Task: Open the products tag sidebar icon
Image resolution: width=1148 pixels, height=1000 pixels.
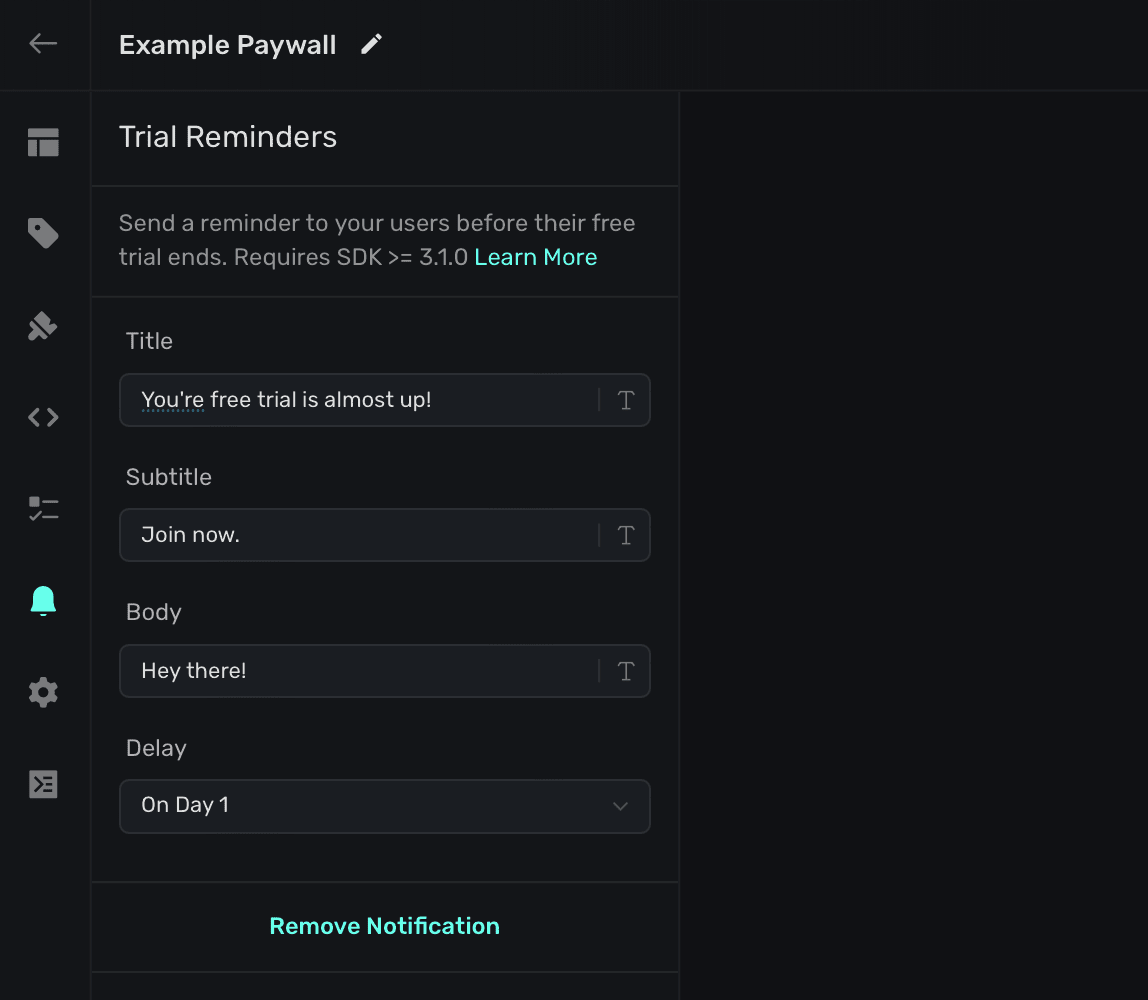Action: pyautogui.click(x=43, y=234)
